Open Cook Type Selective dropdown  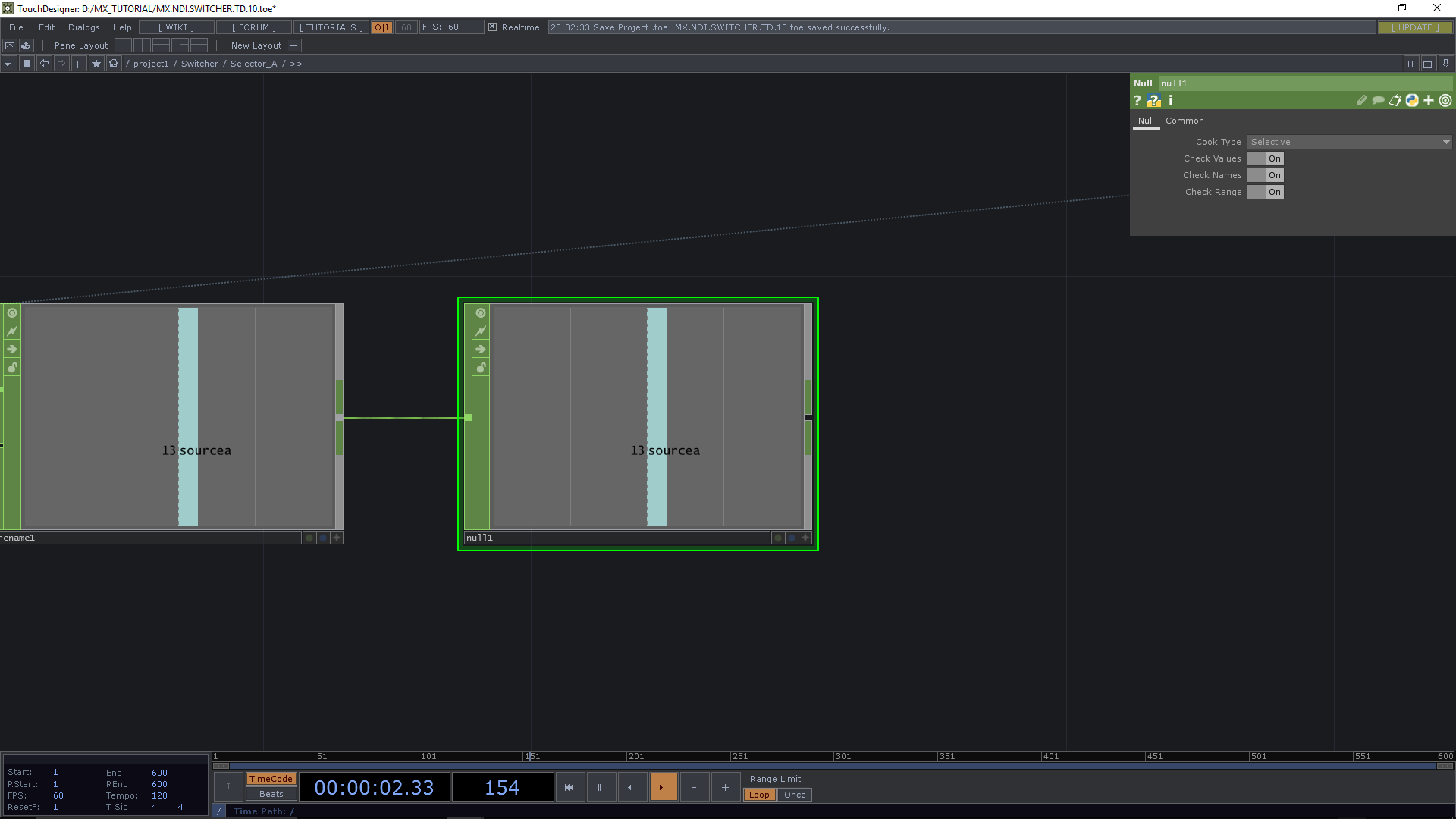click(x=1350, y=142)
